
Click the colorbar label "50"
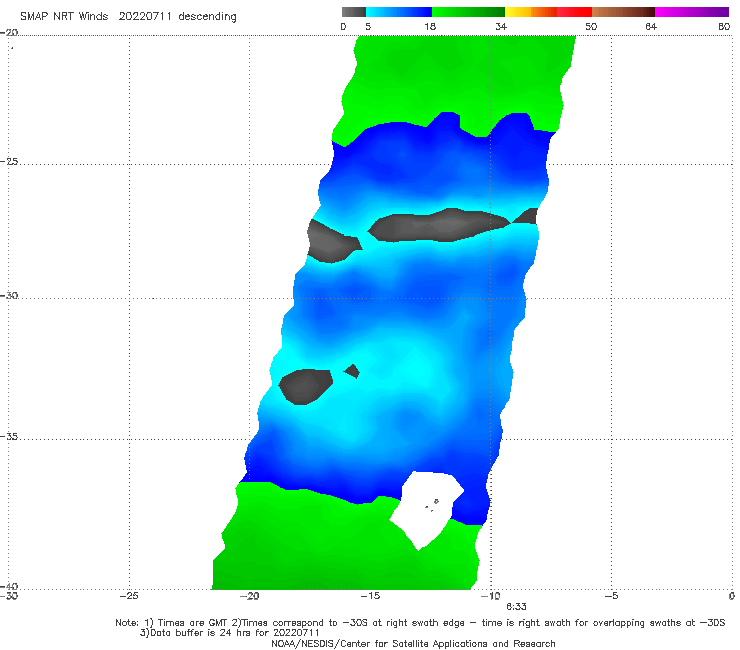591,27
